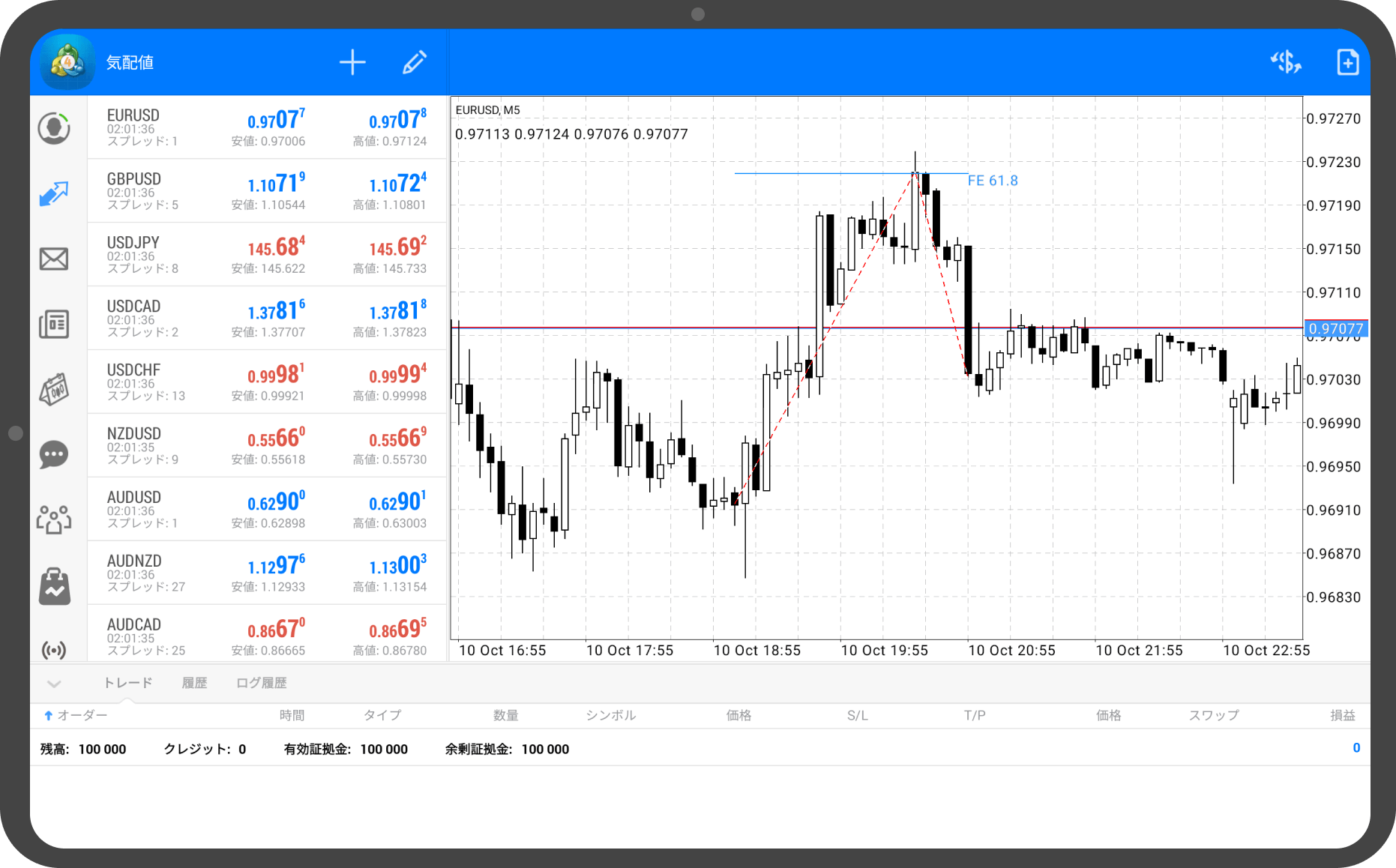The height and width of the screenshot is (868, 1396).
Task: Select the トレード tab
Action: point(127,683)
